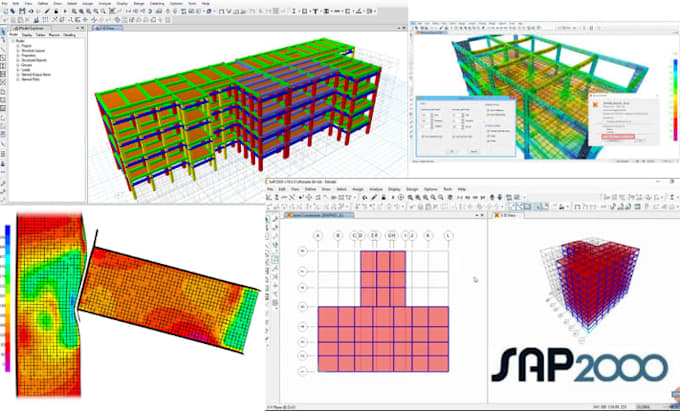The width and height of the screenshot is (680, 411).
Task: Select the 3-D View tab in SAP2000 floor-plan window
Action: [509, 215]
